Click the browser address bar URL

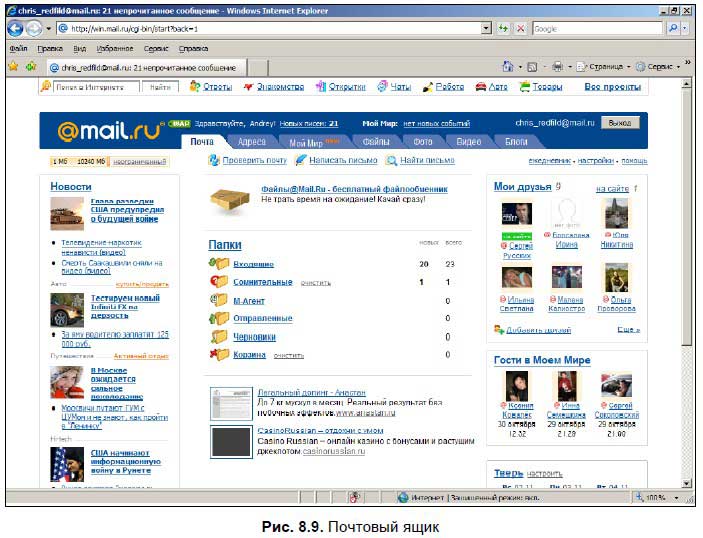269,29
